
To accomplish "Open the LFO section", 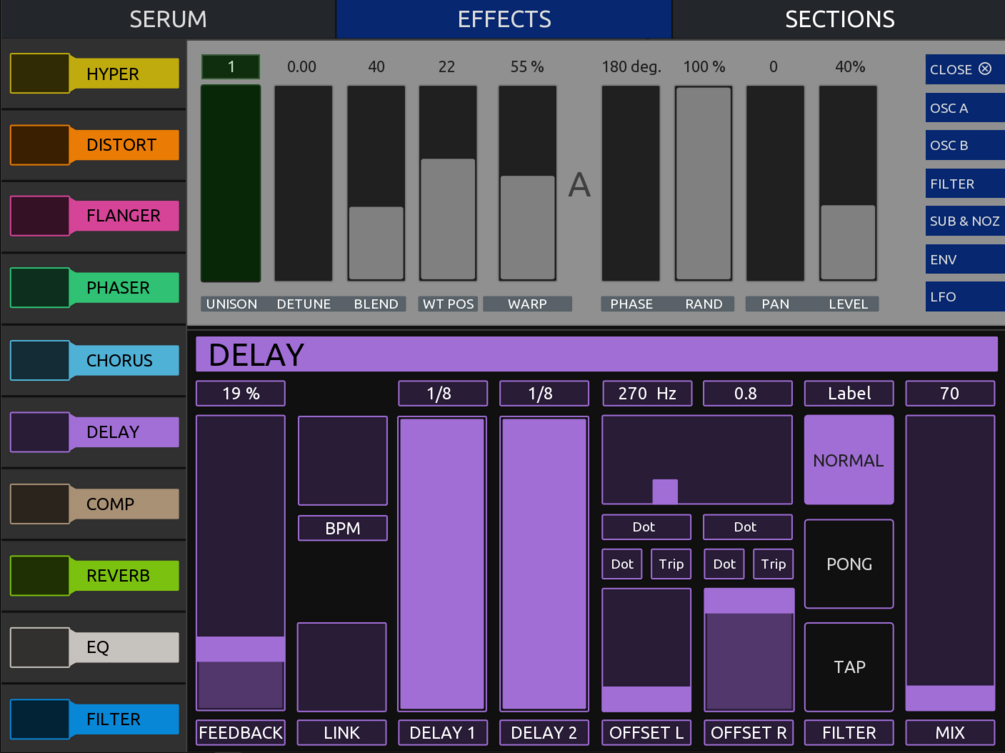I will 965,297.
